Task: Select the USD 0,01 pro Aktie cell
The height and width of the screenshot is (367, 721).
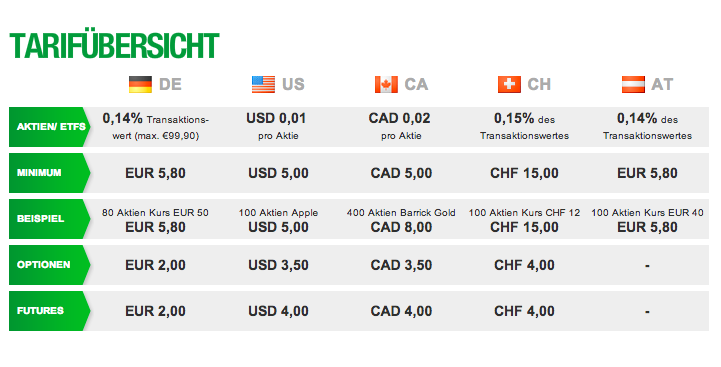Action: [x=278, y=126]
